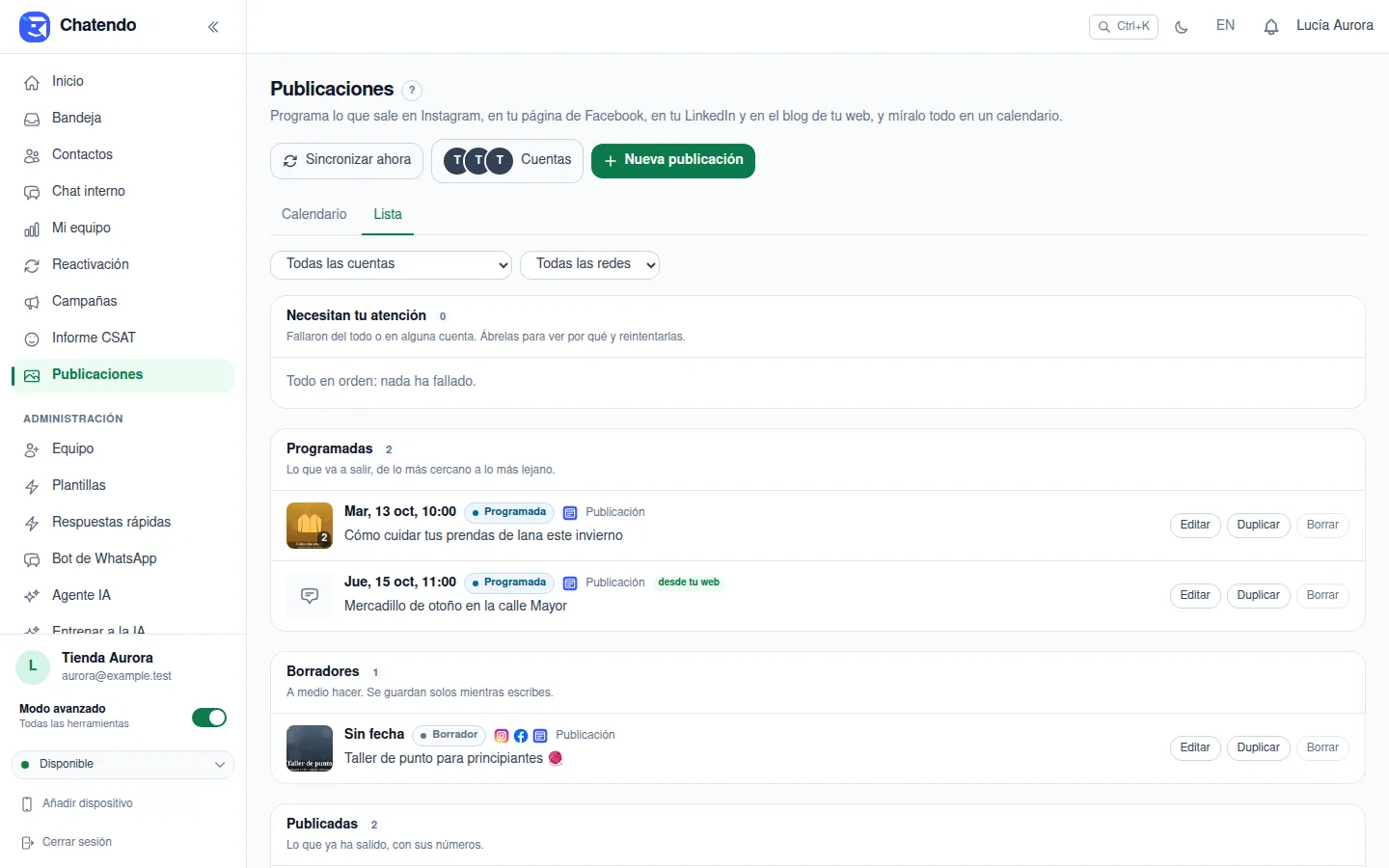Edit the Cómo cuidar tus prendas post
Image resolution: width=1389 pixels, height=868 pixels.
[1195, 526]
